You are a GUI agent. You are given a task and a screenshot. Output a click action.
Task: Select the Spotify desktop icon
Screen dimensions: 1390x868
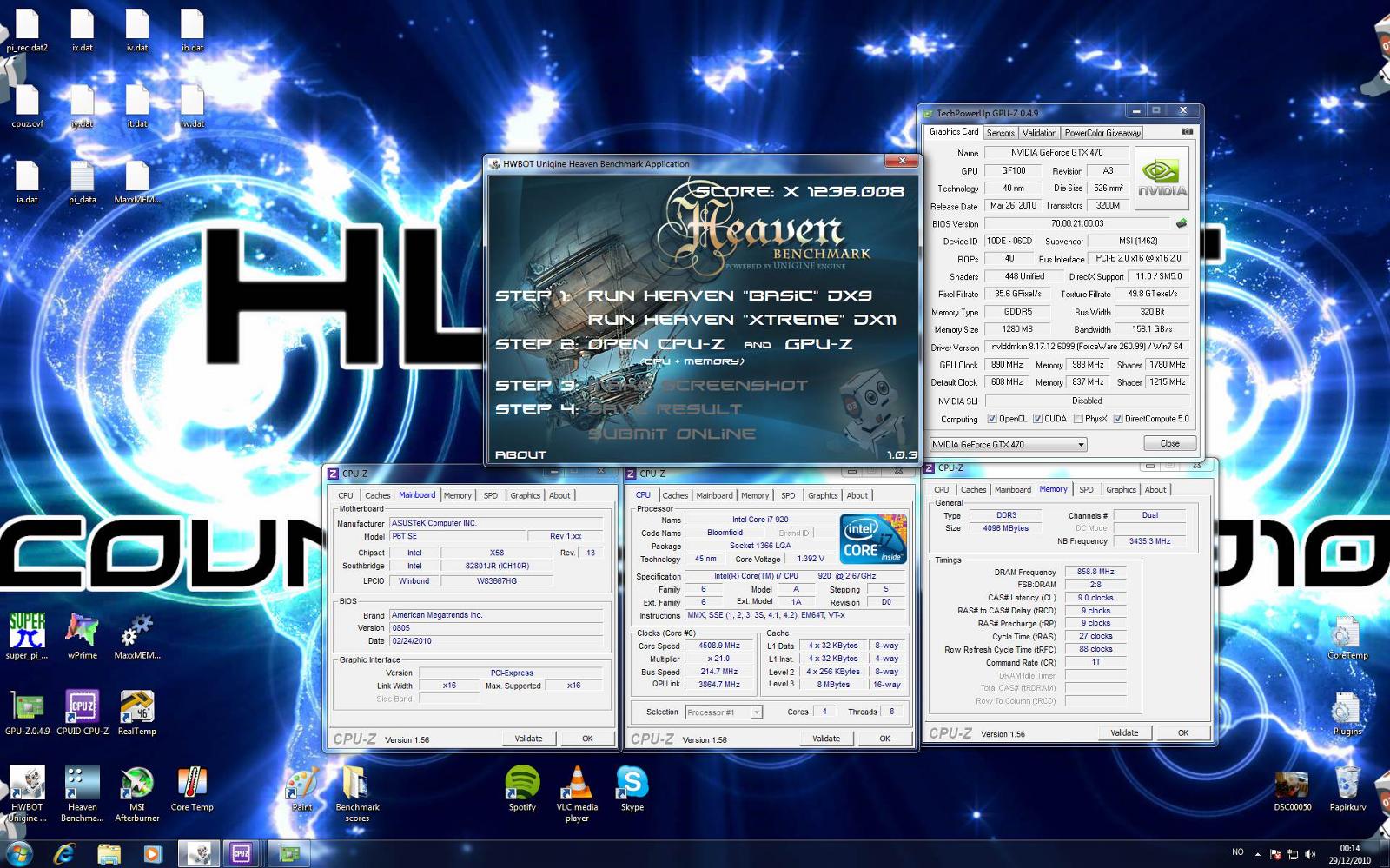(x=522, y=789)
